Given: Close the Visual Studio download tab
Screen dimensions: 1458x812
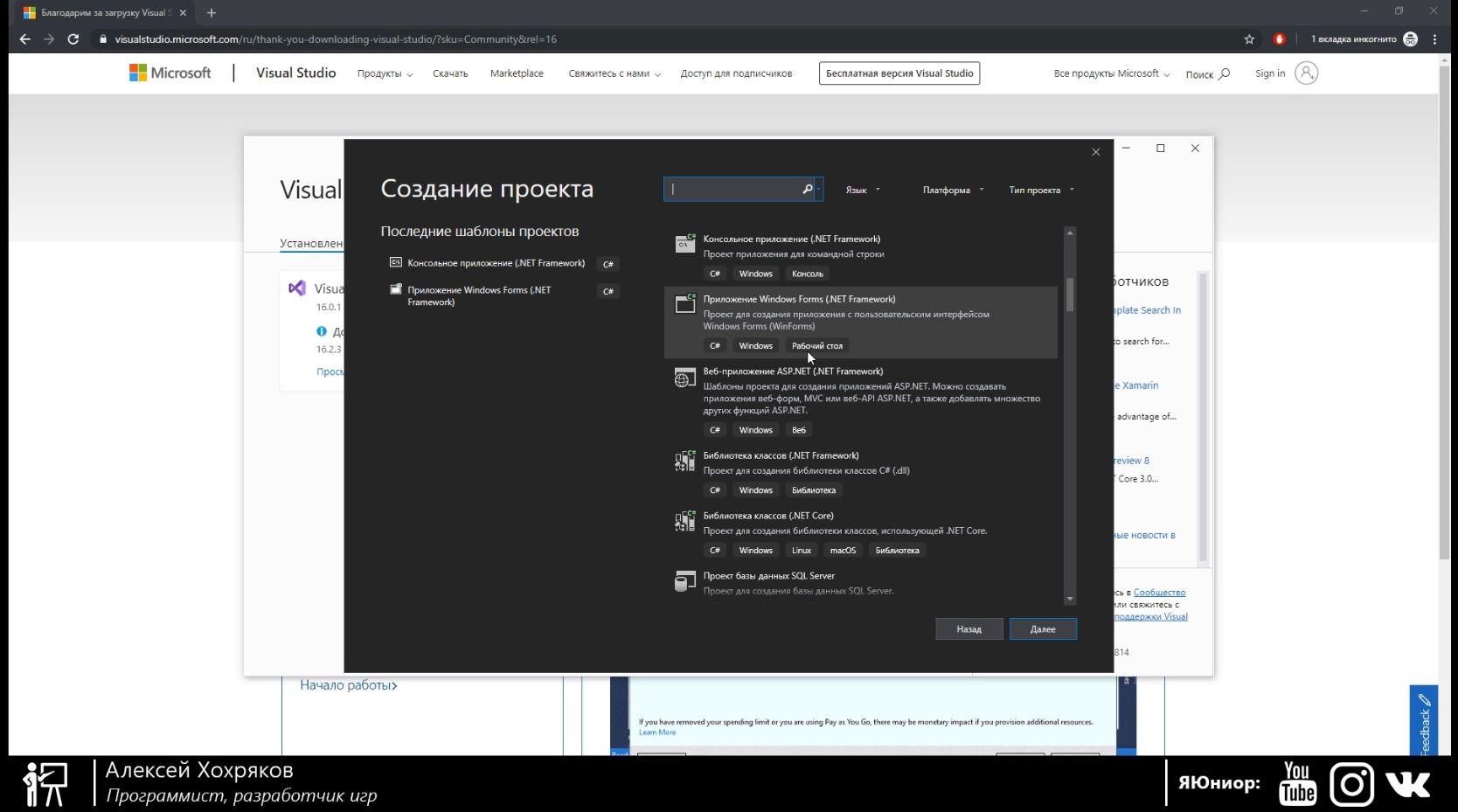Looking at the screenshot, I should [x=183, y=13].
